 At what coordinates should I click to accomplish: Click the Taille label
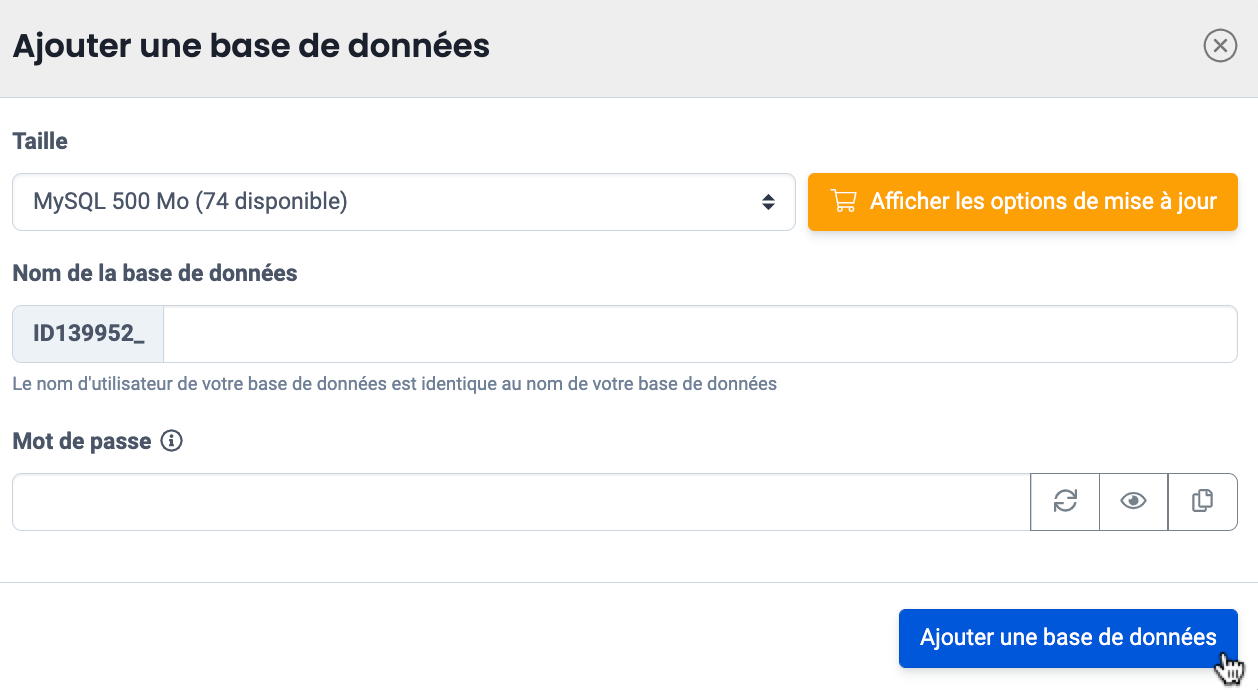tap(40, 141)
